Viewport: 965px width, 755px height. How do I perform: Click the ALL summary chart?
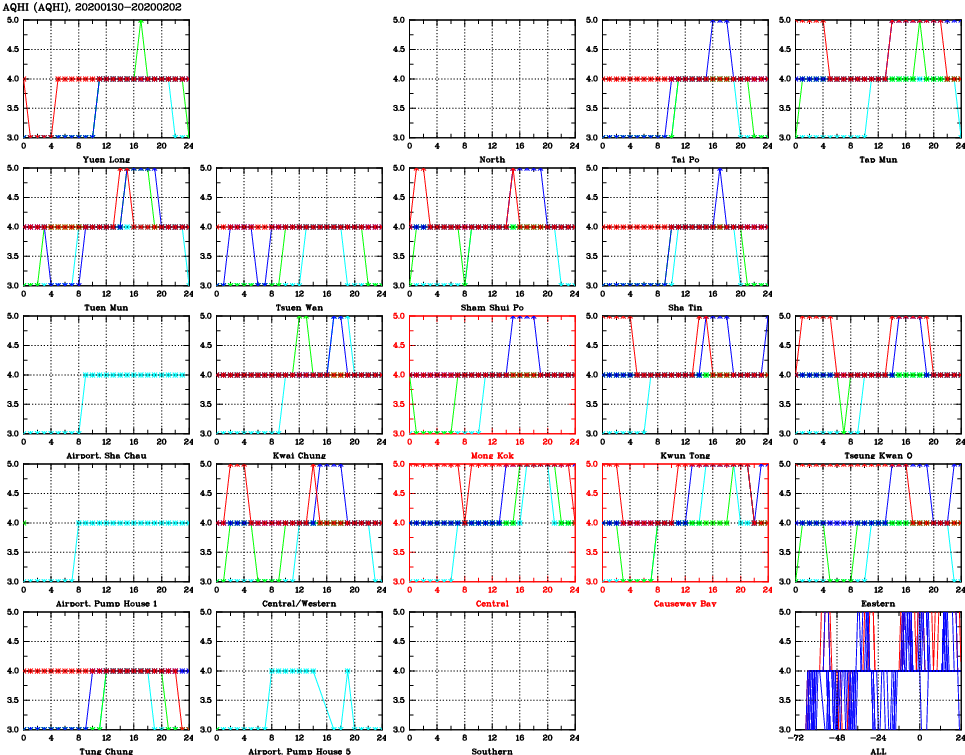[x=878, y=670]
